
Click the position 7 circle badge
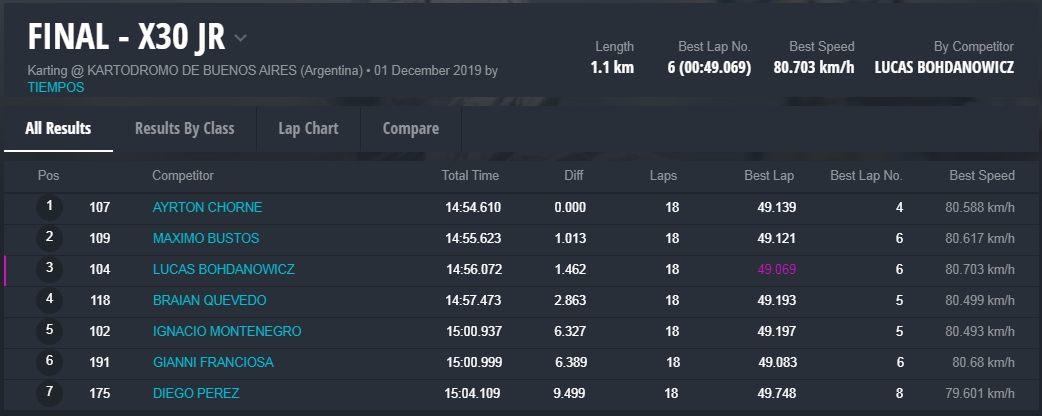[49, 394]
